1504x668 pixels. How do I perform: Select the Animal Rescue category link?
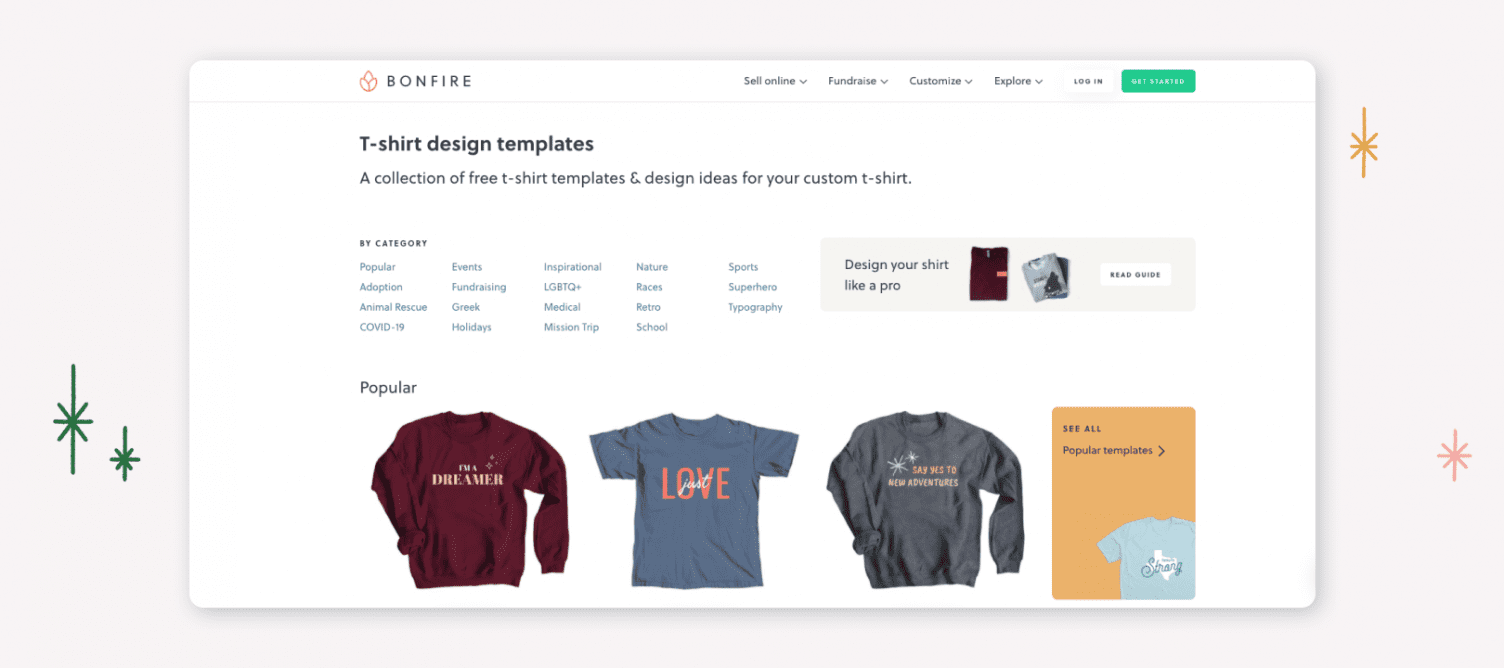[393, 307]
